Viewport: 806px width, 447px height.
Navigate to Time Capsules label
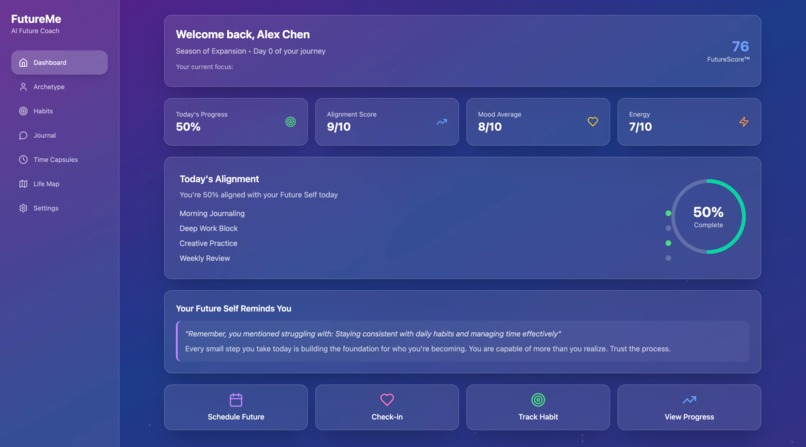pyautogui.click(x=56, y=160)
